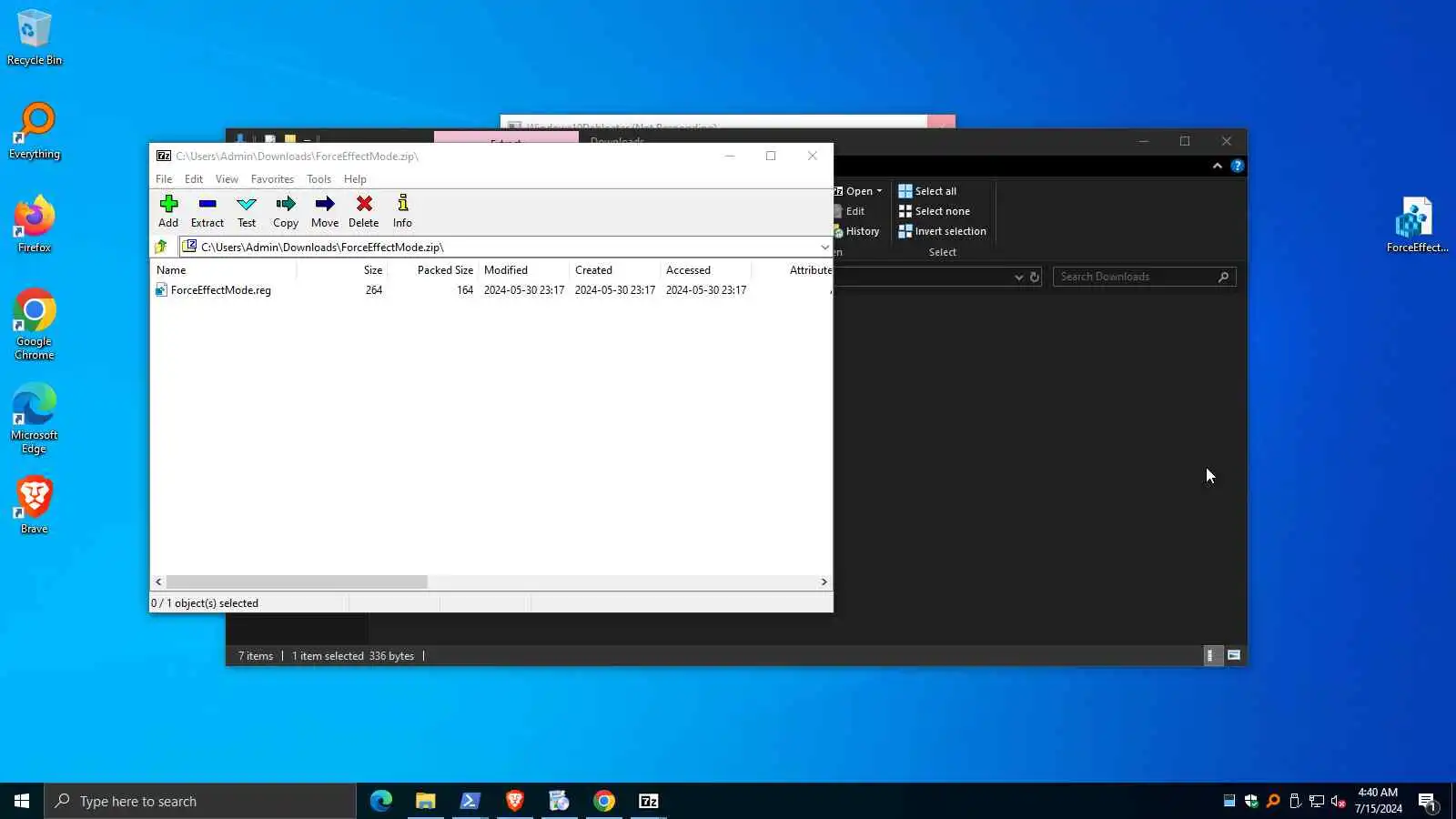Select the Microsoft Edge desktop shortcut
The height and width of the screenshot is (819, 1456).
pyautogui.click(x=35, y=419)
